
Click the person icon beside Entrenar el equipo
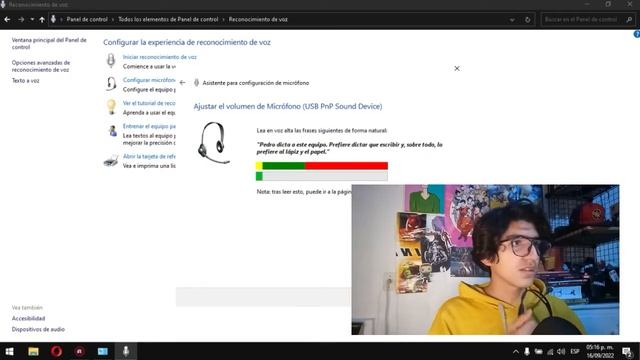click(x=113, y=131)
